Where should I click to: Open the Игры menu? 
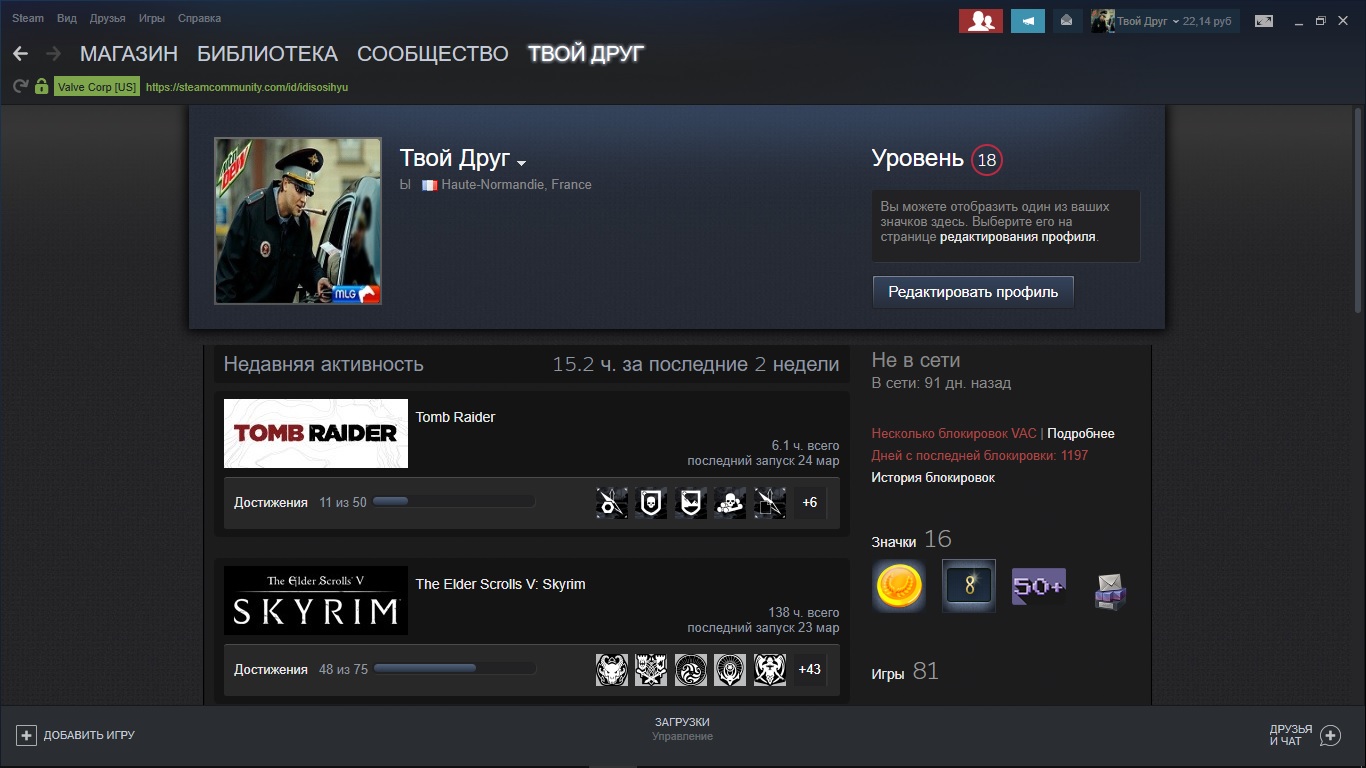pyautogui.click(x=152, y=18)
